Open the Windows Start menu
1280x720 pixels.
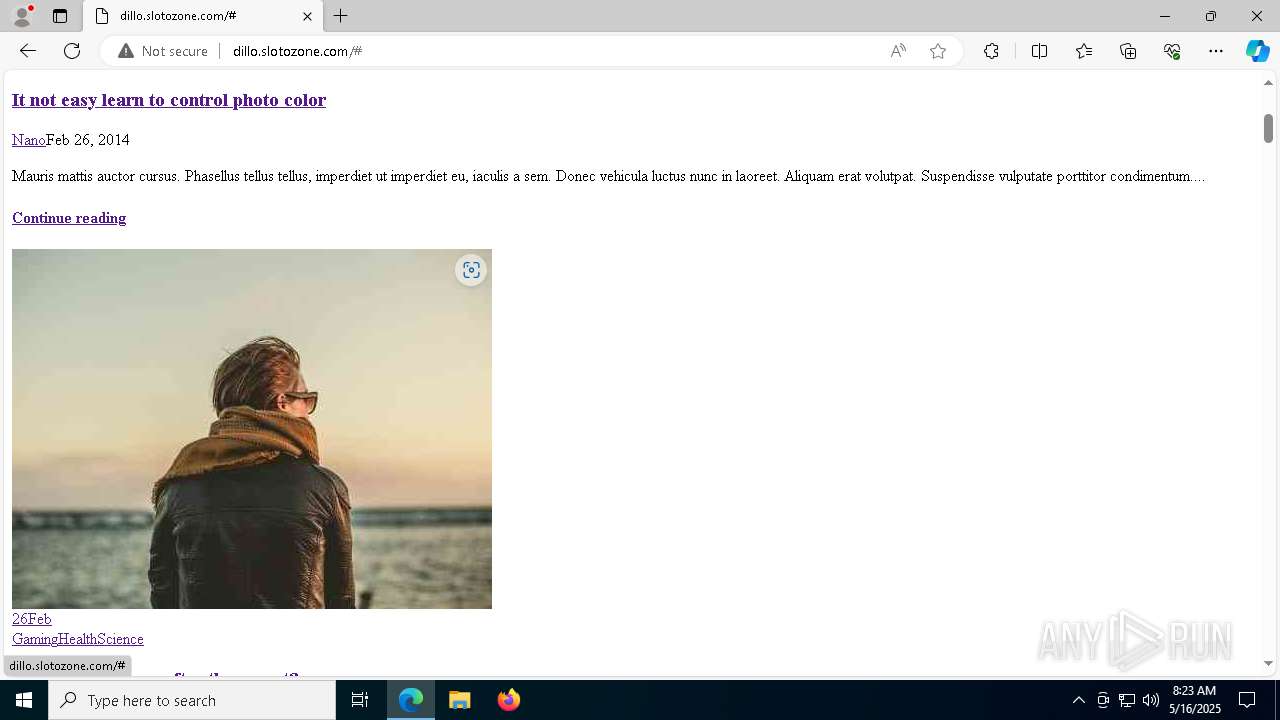click(24, 700)
